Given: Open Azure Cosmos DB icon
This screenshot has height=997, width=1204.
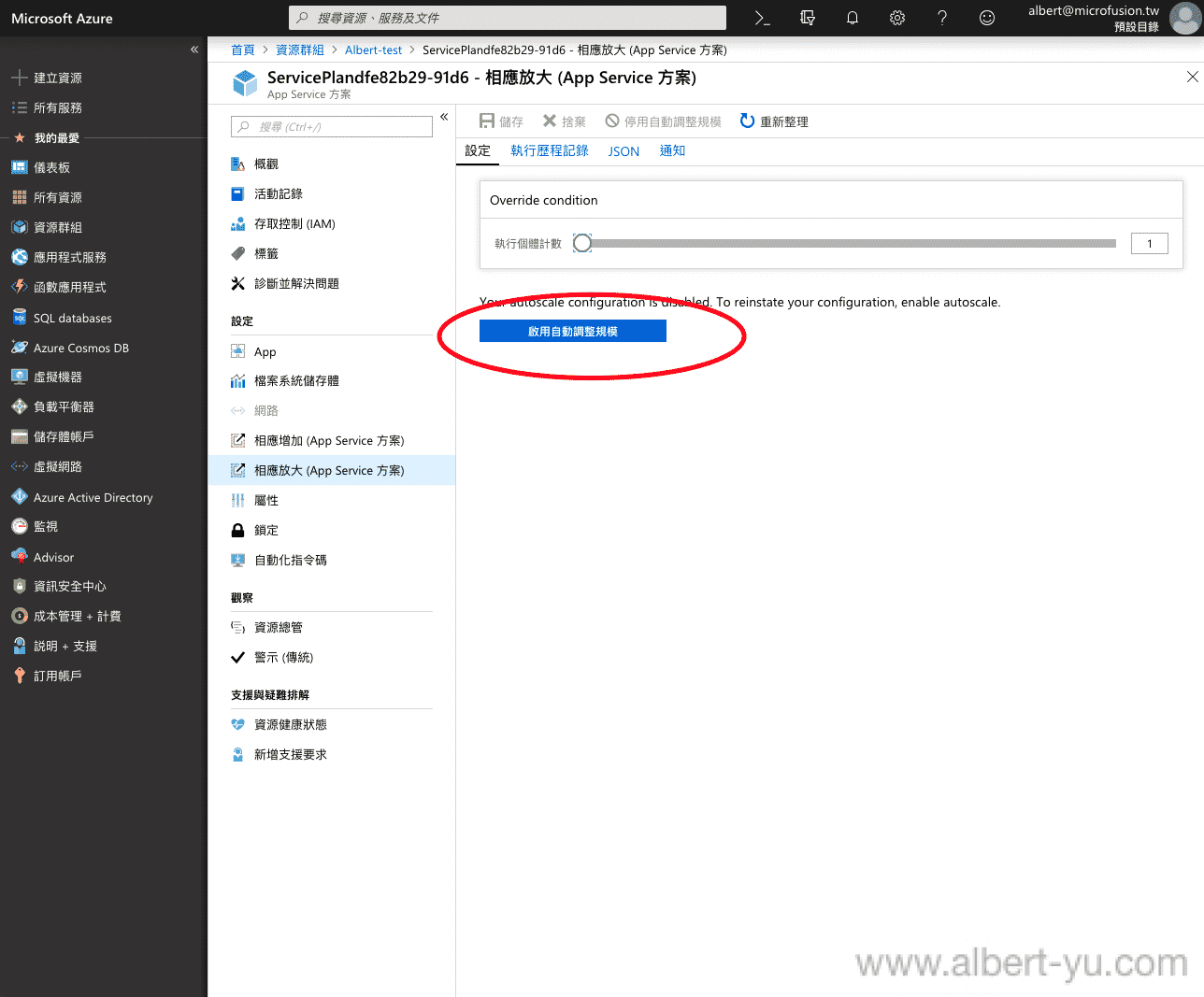Looking at the screenshot, I should 19,348.
